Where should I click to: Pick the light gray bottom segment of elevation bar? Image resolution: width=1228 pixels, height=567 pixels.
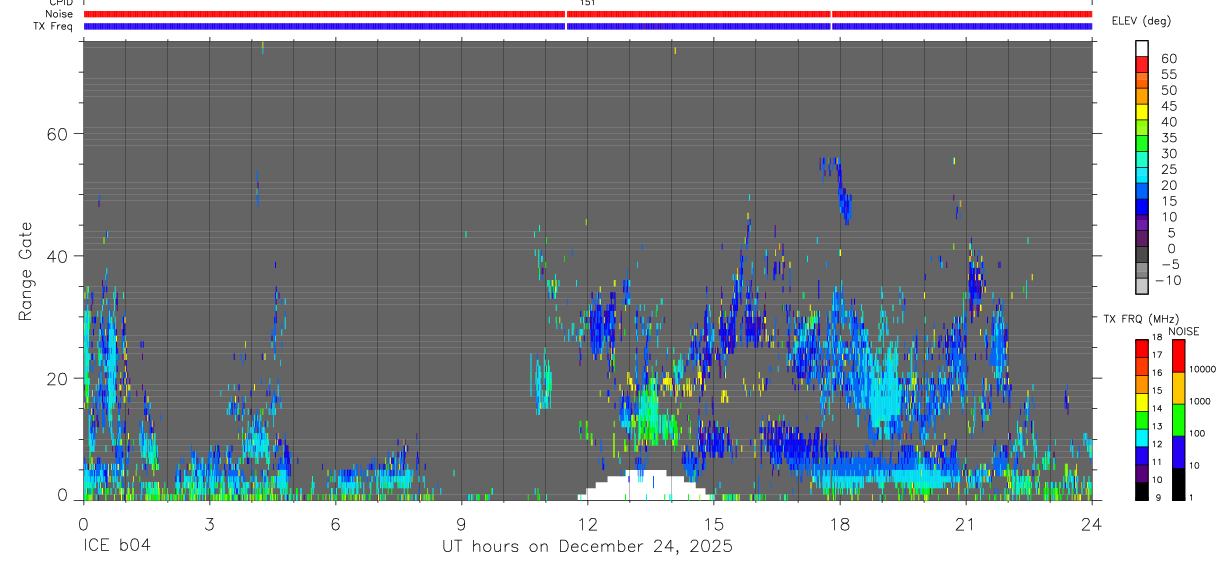(1143, 285)
